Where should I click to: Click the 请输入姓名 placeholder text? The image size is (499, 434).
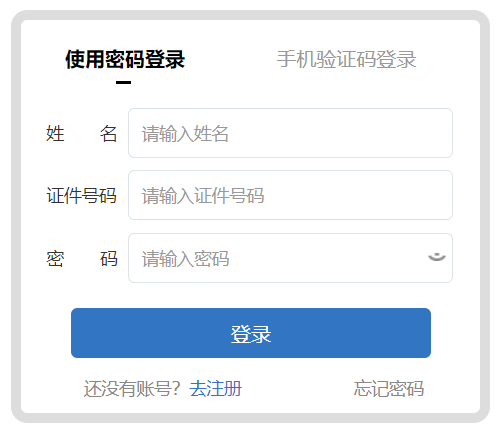(x=185, y=134)
